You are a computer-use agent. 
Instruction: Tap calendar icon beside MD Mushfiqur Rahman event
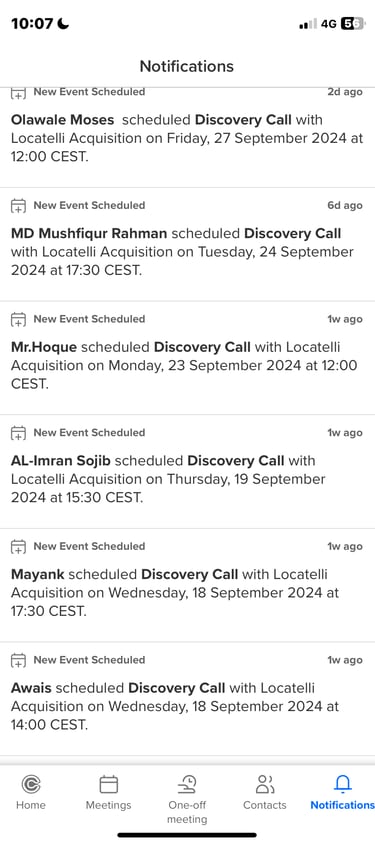tap(18, 205)
